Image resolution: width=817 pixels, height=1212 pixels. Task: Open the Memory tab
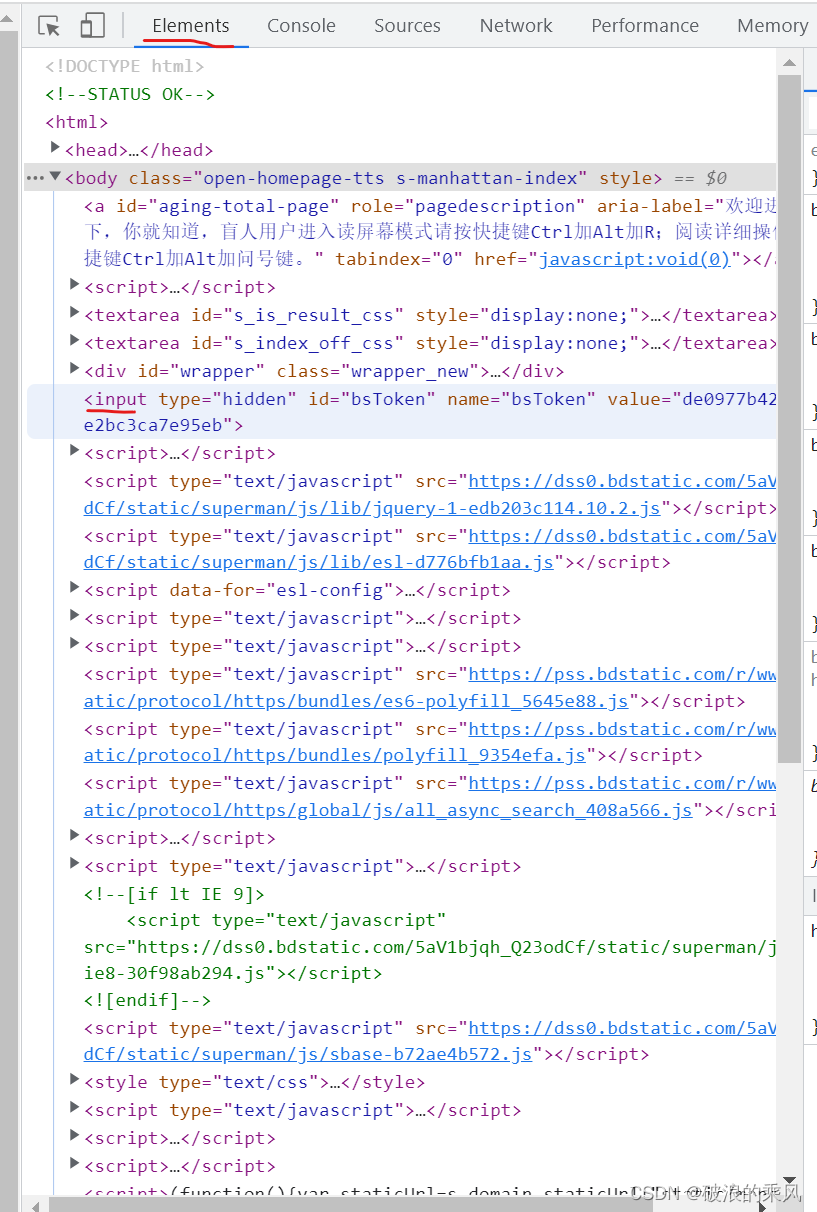(772, 26)
